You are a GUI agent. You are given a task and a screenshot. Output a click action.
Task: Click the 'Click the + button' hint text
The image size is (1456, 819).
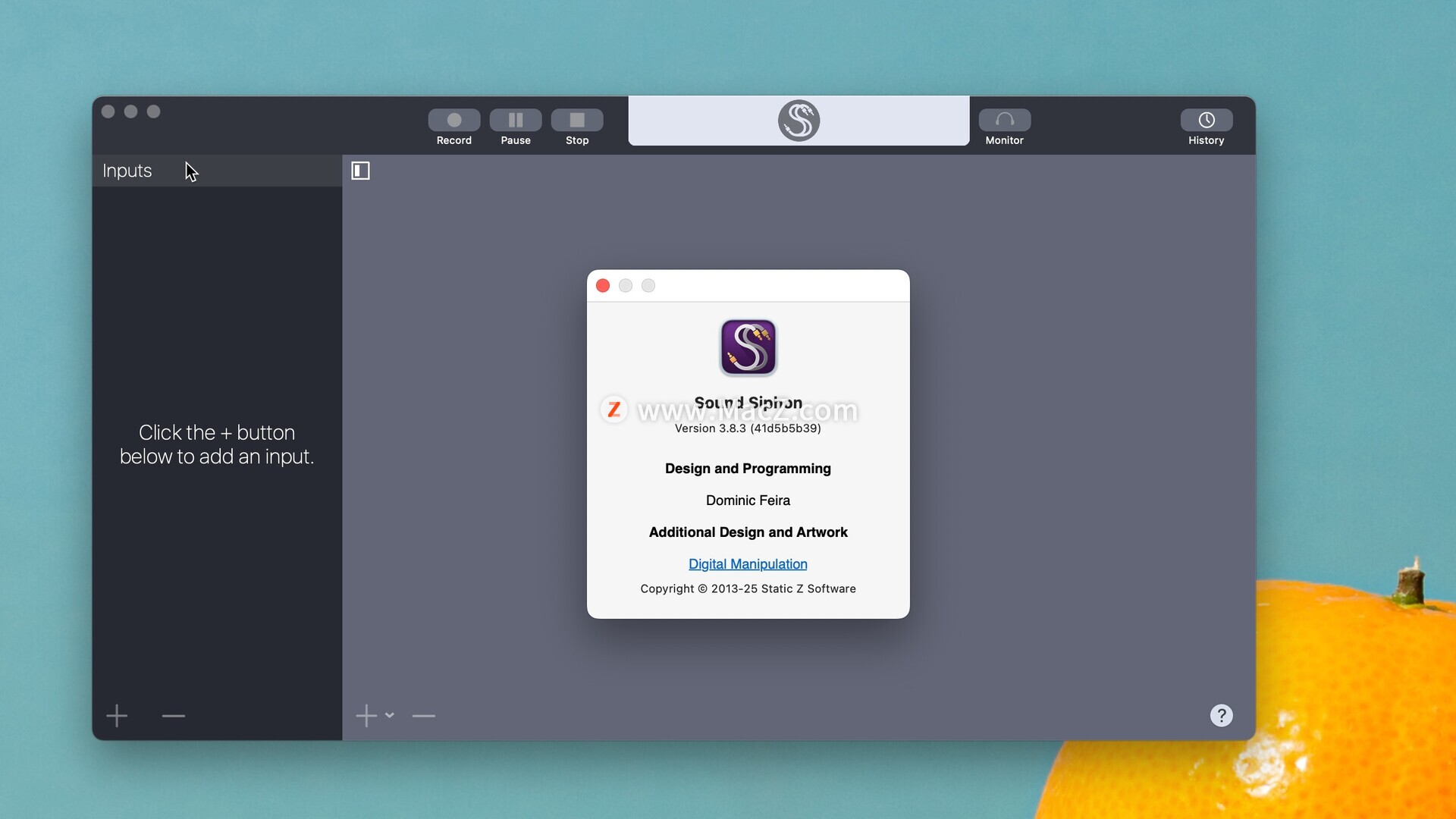tap(217, 444)
